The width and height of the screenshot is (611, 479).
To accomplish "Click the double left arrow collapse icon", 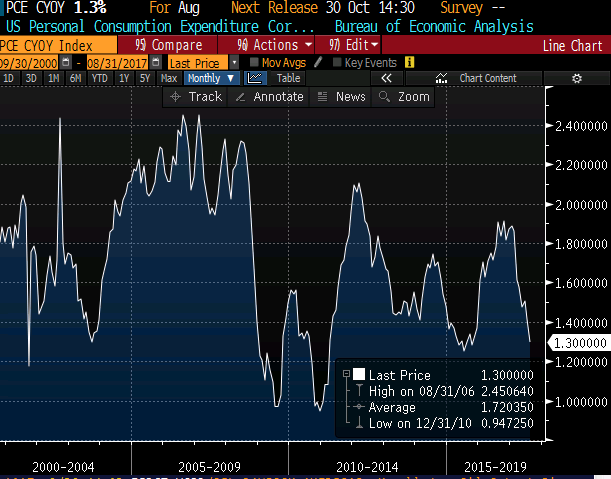I will 387,78.
